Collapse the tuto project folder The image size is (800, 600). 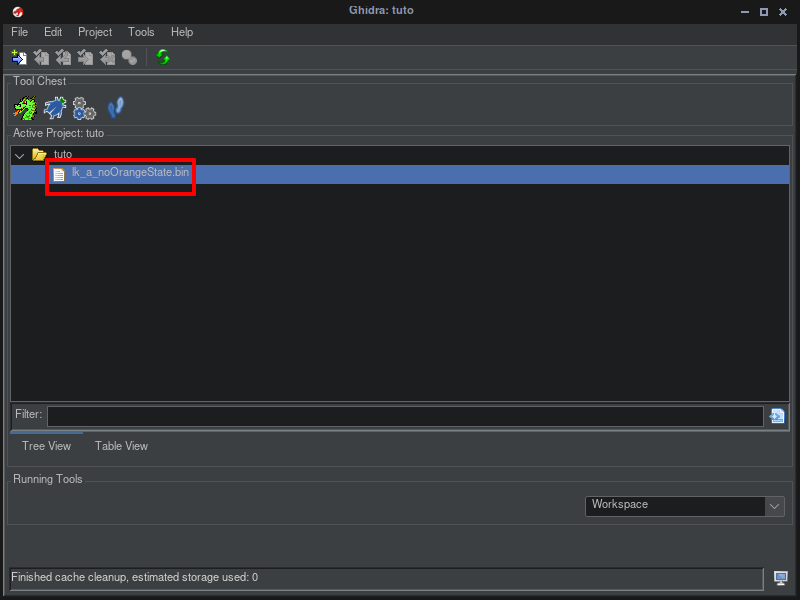pyautogui.click(x=19, y=156)
